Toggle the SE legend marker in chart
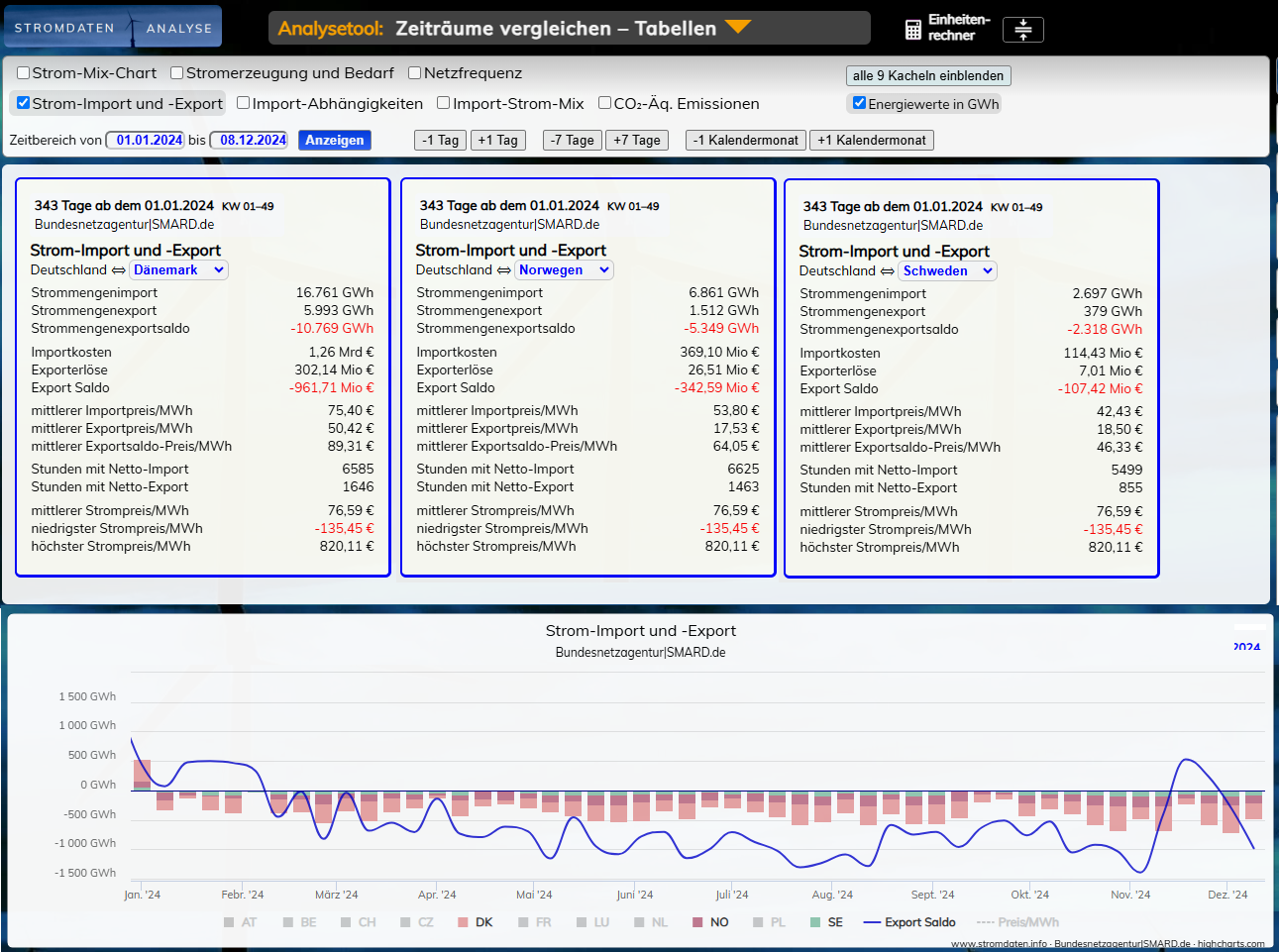1279x952 pixels. tap(815, 922)
